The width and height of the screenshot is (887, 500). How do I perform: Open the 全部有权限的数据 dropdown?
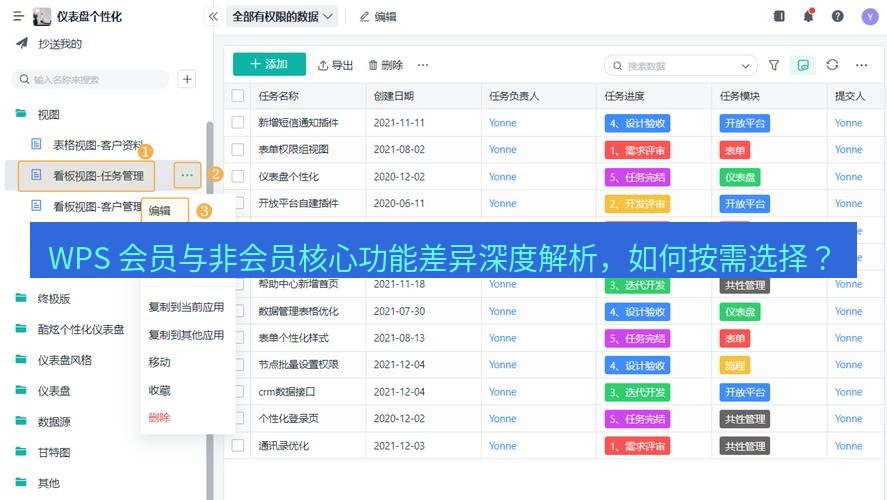click(x=282, y=16)
